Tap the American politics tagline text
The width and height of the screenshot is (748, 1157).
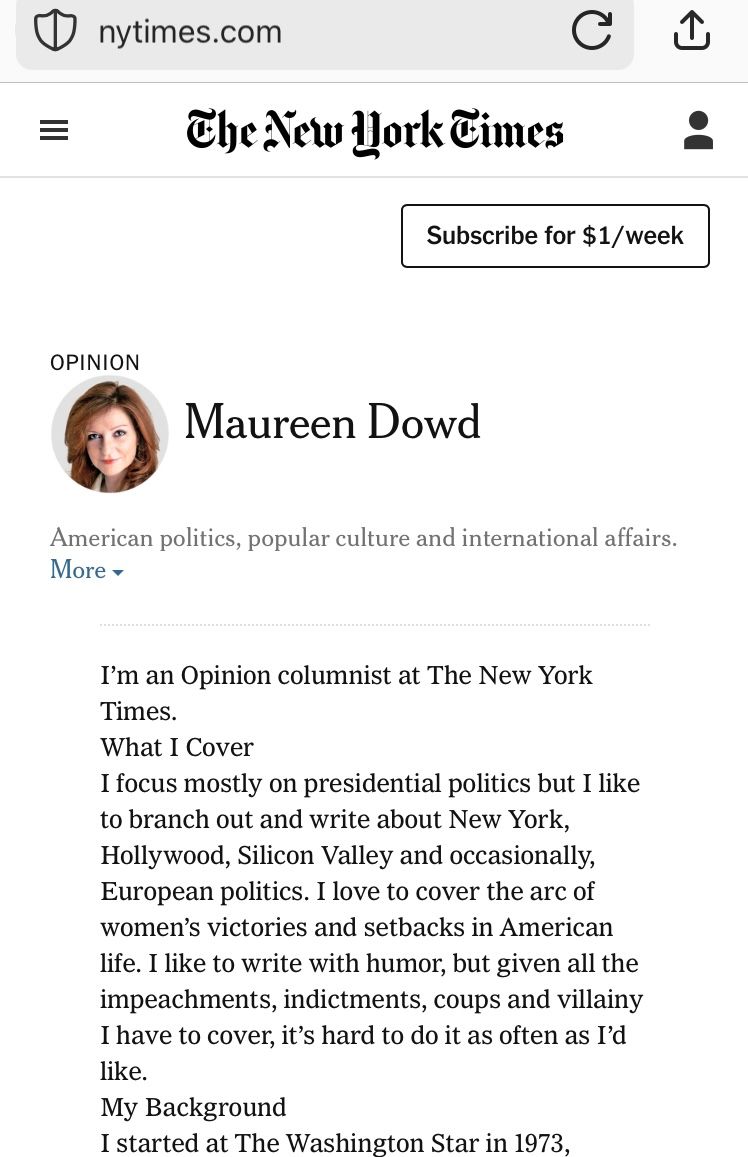coord(363,538)
